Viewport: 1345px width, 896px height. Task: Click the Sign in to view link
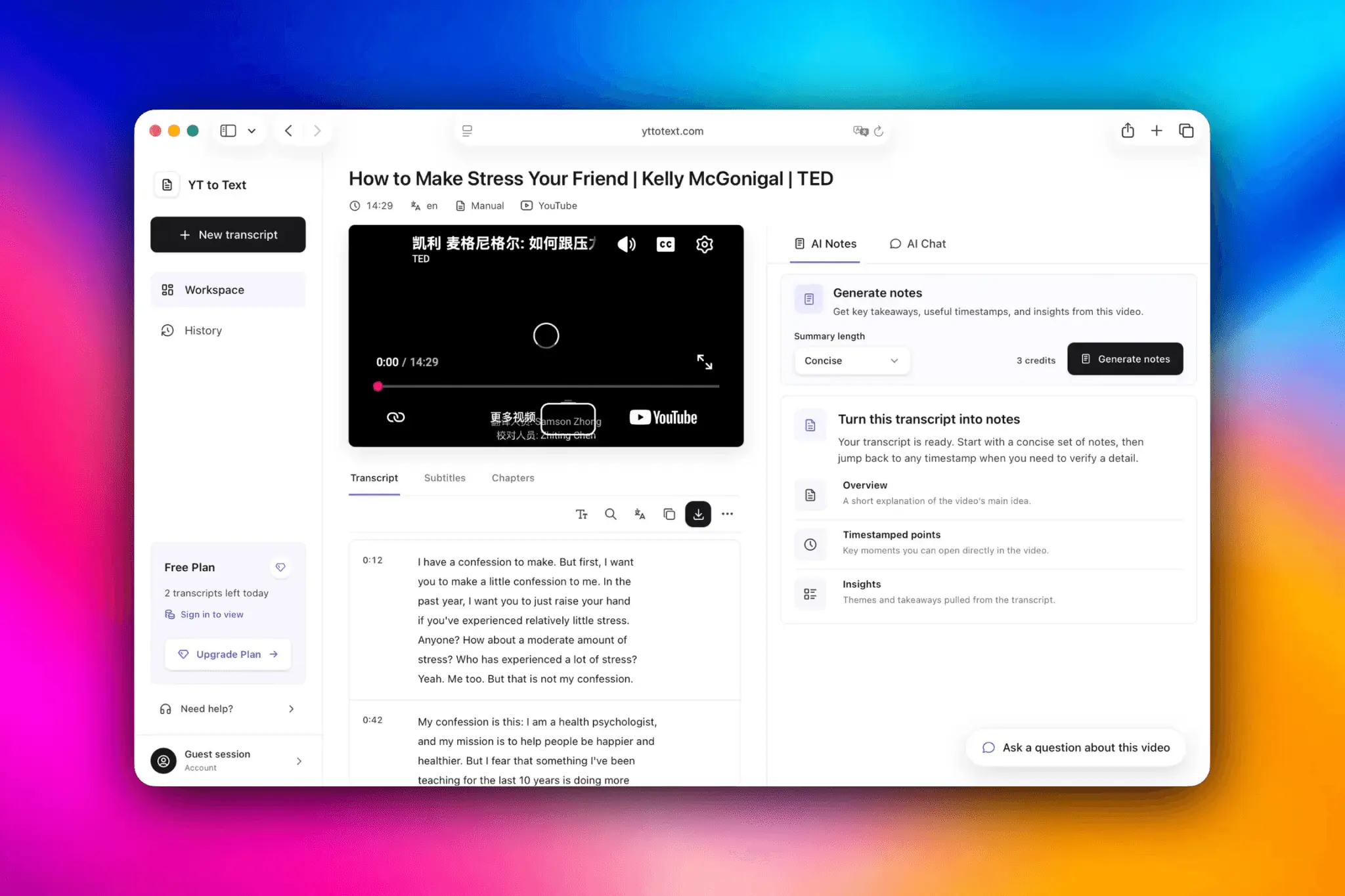(x=204, y=614)
